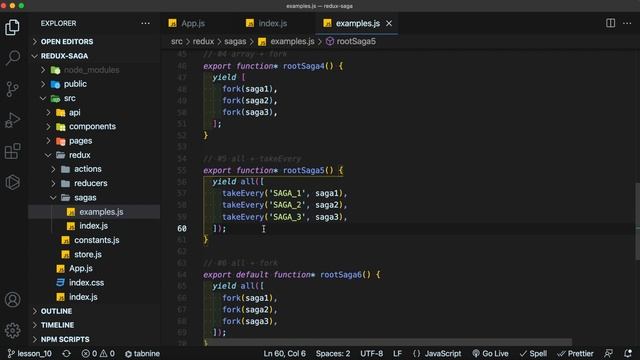The image size is (640, 360).
Task: Open the Manage settings gear
Action: point(12,330)
